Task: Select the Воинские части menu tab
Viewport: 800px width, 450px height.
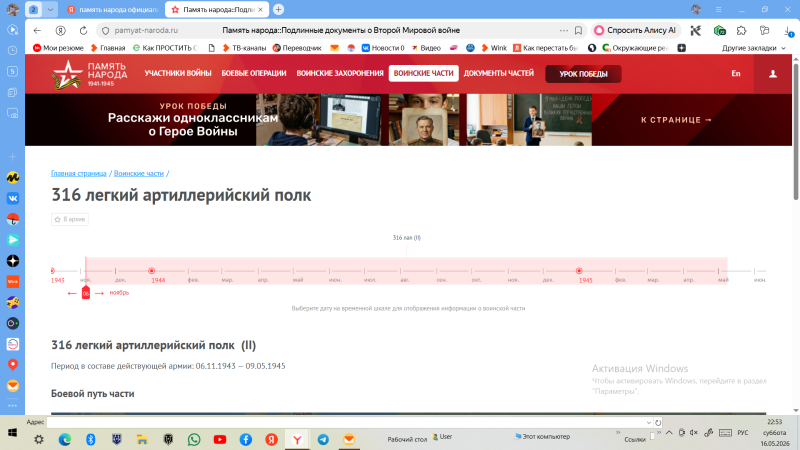Action: coord(423,73)
